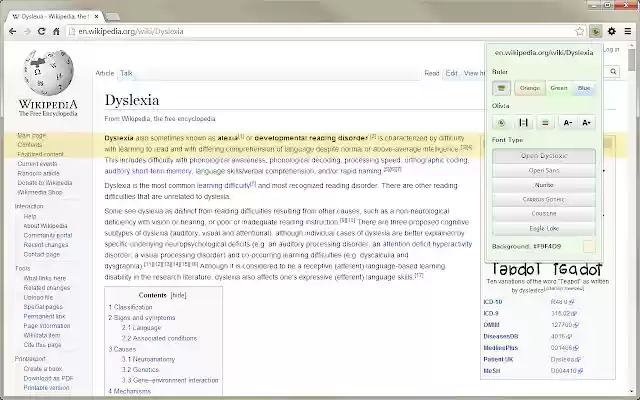Collapse the Contents box via hide
The width and height of the screenshot is (640, 400).
(178, 295)
